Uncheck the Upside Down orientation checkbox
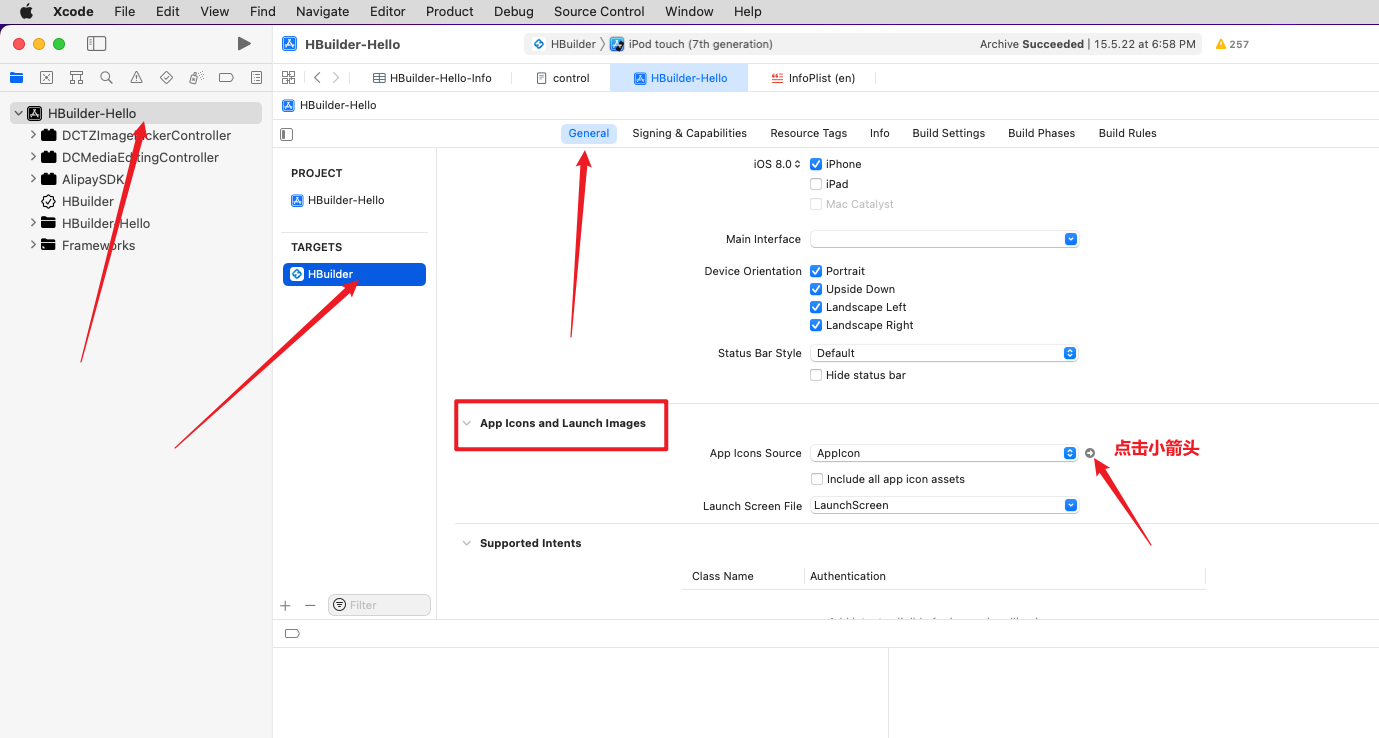Screen dimensions: 1379x738 (x=816, y=289)
